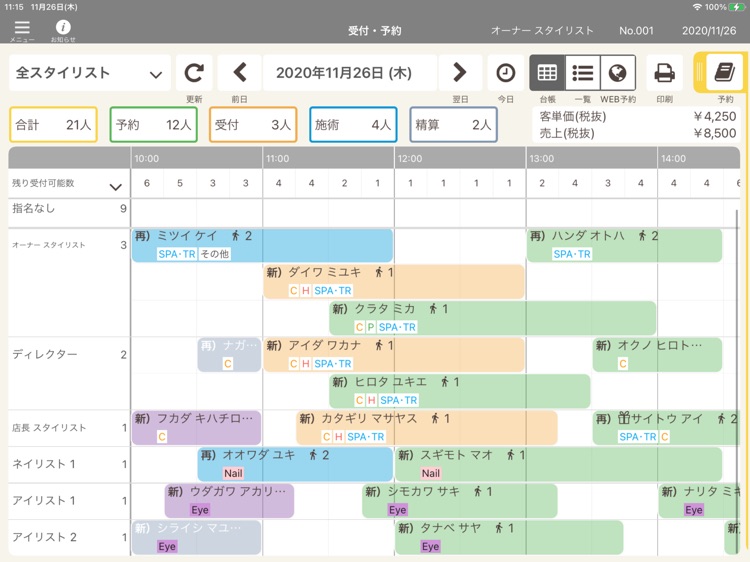Tap その他 tag on ミツイ ケイ booking
This screenshot has height=562, width=750.
[214, 254]
